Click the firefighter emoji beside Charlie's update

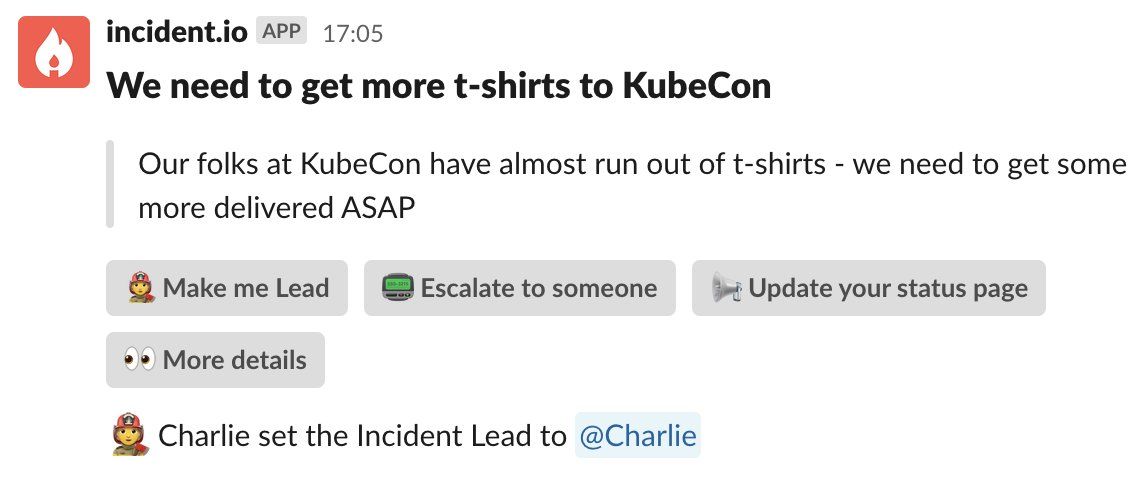pos(130,434)
